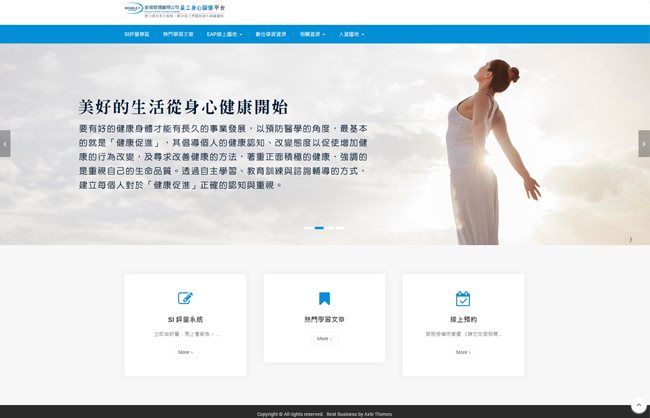The image size is (650, 418).
Task: Click the pencil edit icon above SI評量系統
Action: [x=185, y=298]
